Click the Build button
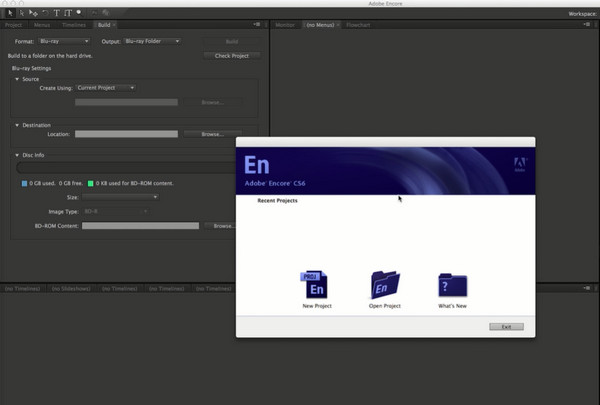Viewport: 600px width, 405px height. [x=232, y=41]
